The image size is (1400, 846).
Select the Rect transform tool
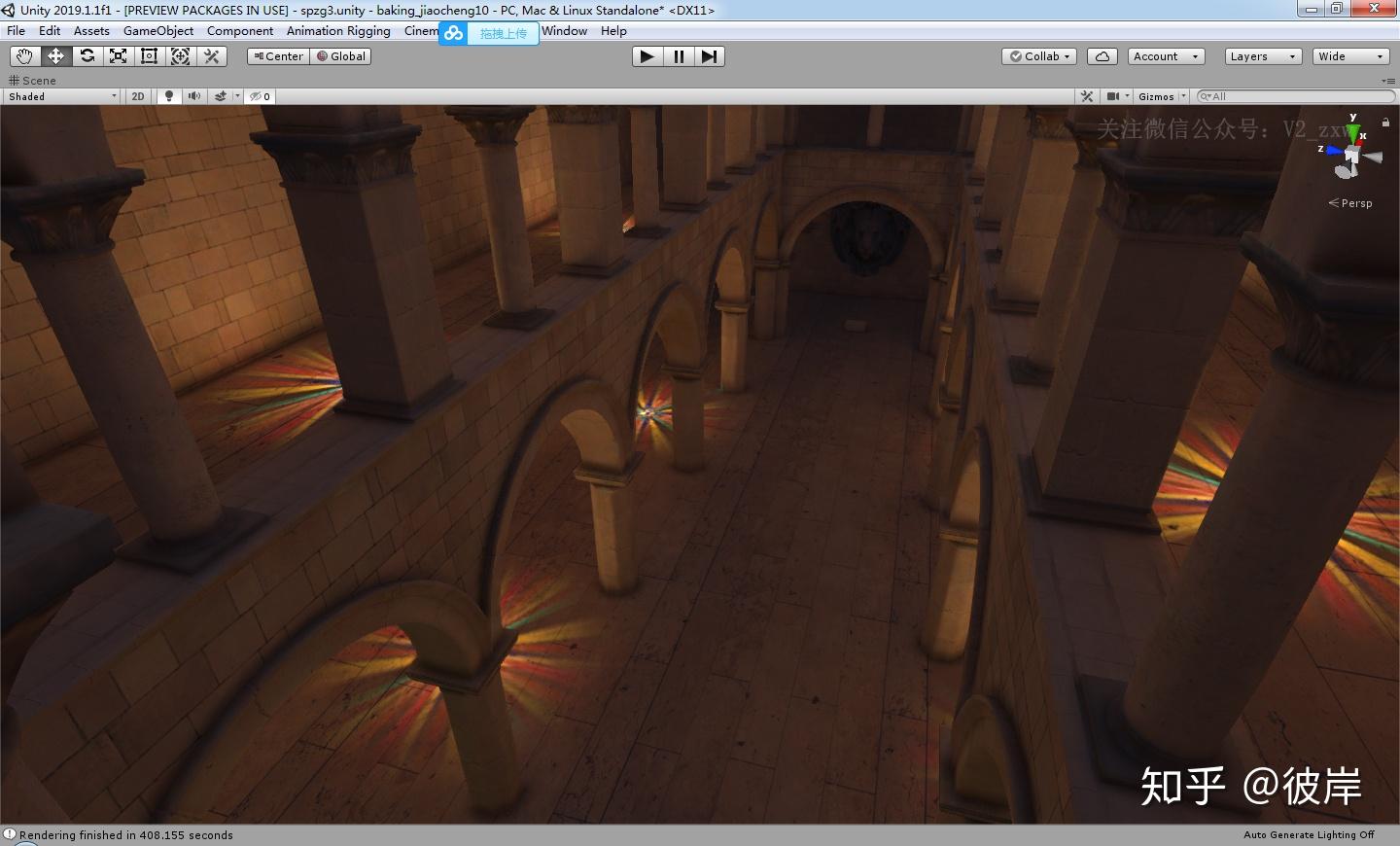[150, 56]
